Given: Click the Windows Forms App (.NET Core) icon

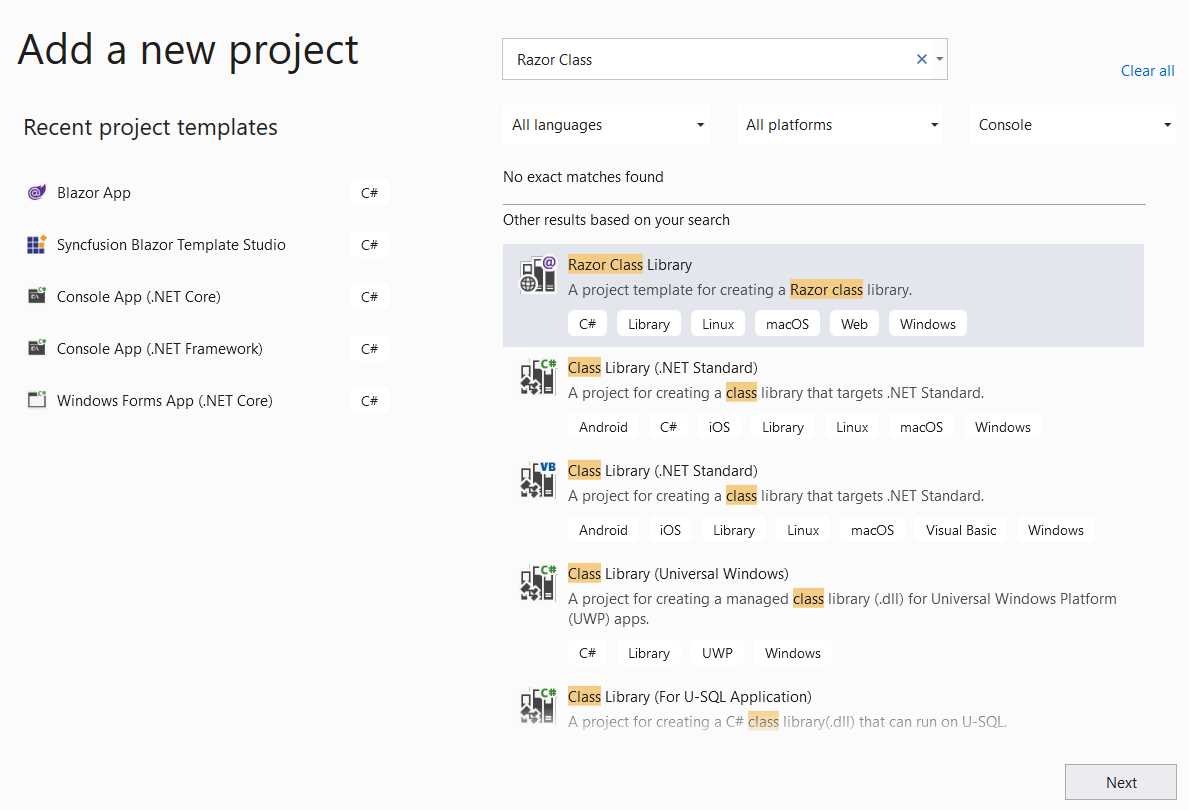Looking at the screenshot, I should (x=36, y=400).
